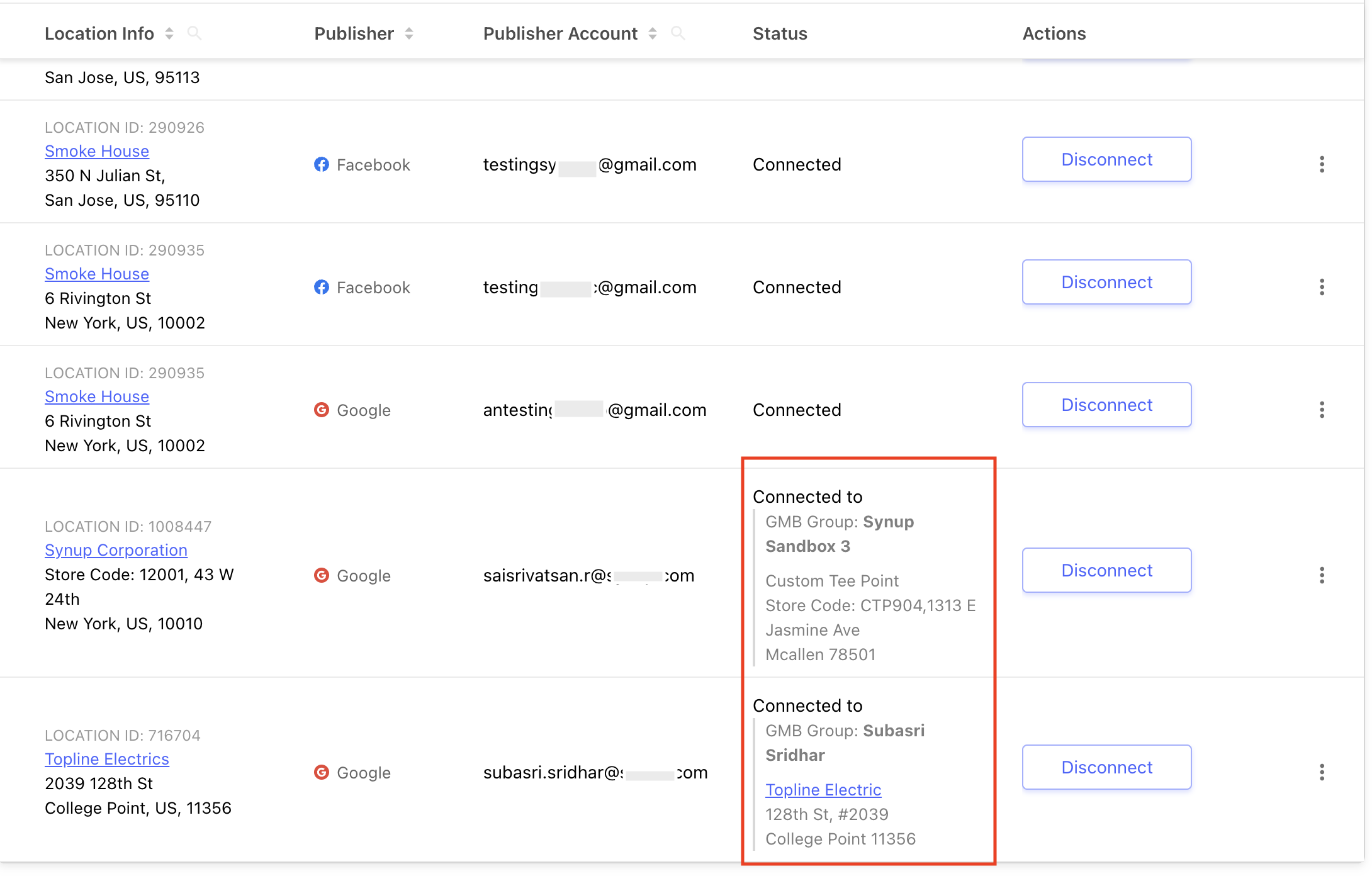This screenshot has width=1372, height=876.
Task: Sort by the Publisher Account column arrows
Action: (x=653, y=33)
